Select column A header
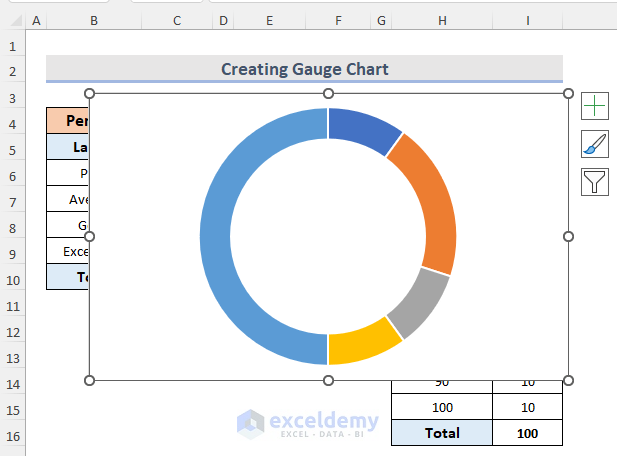This screenshot has width=617, height=456. pyautogui.click(x=36, y=20)
